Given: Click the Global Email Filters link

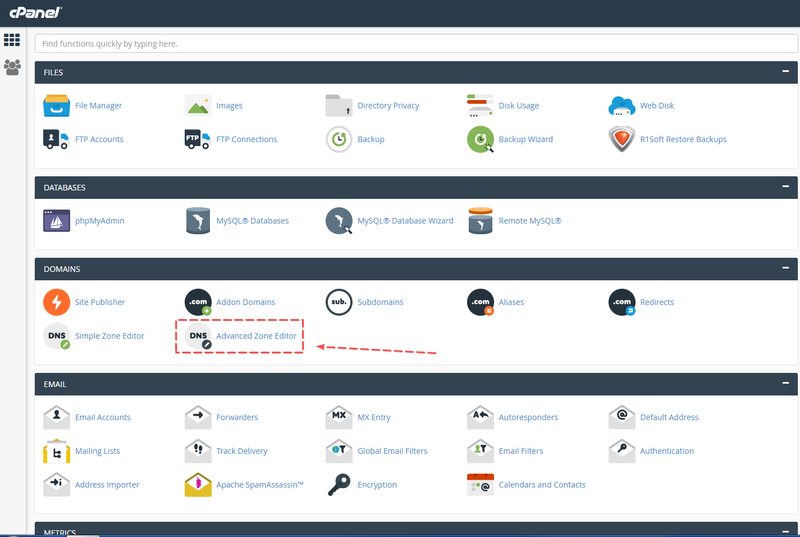Looking at the screenshot, I should pos(392,451).
